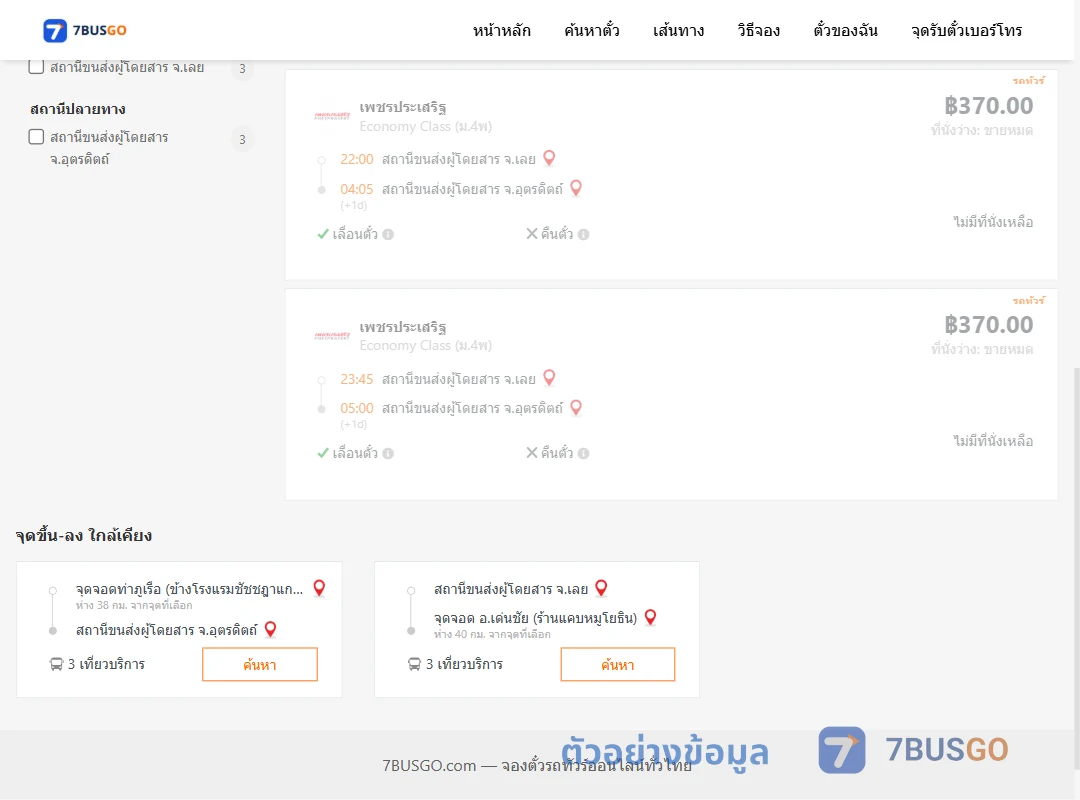Open map pin for 05:00 Uttaradit arrival
1080x800 pixels.
(576, 408)
